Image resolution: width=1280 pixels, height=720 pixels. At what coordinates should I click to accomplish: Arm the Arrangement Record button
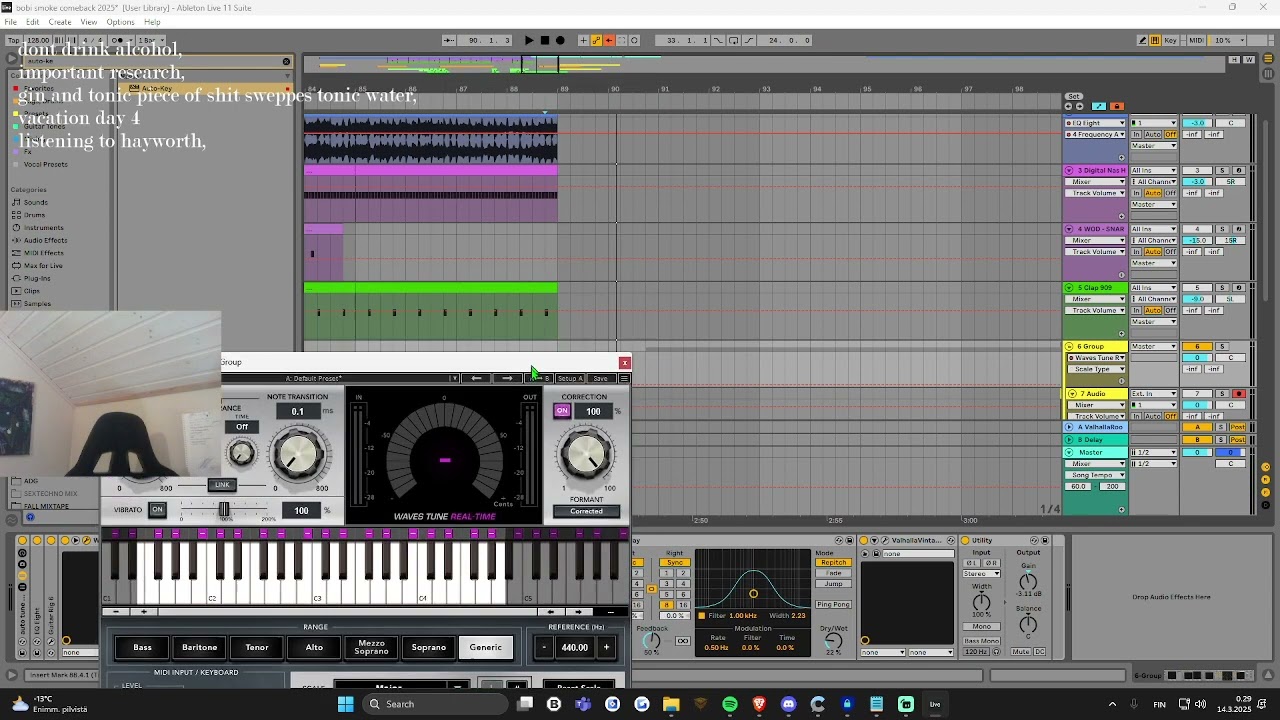coord(560,40)
